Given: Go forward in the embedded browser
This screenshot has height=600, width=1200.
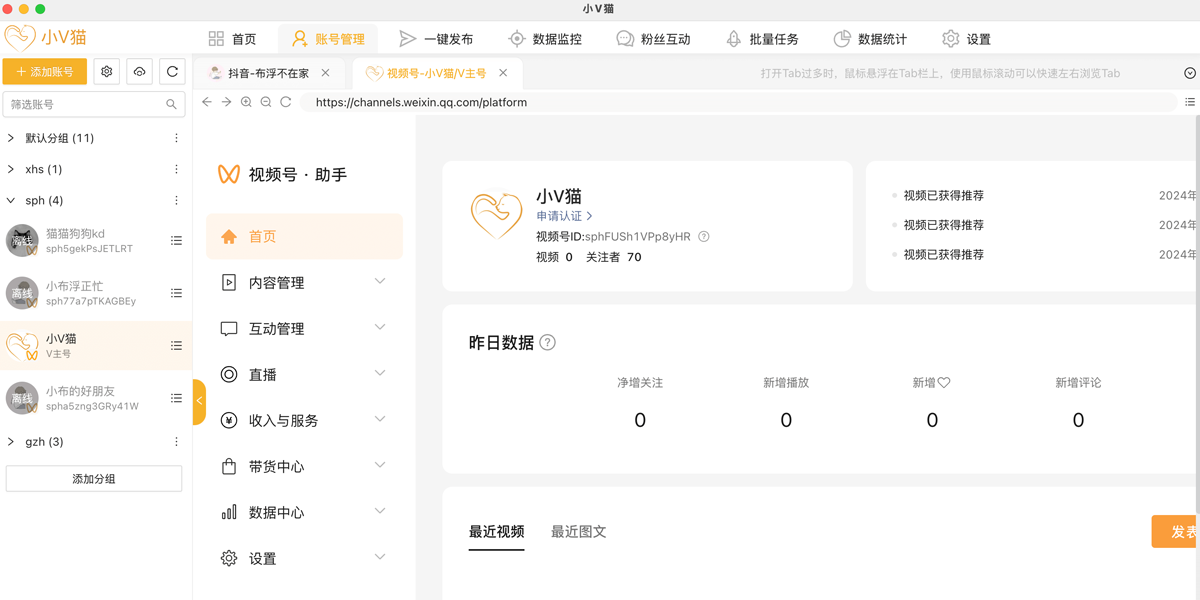Looking at the screenshot, I should 227,102.
